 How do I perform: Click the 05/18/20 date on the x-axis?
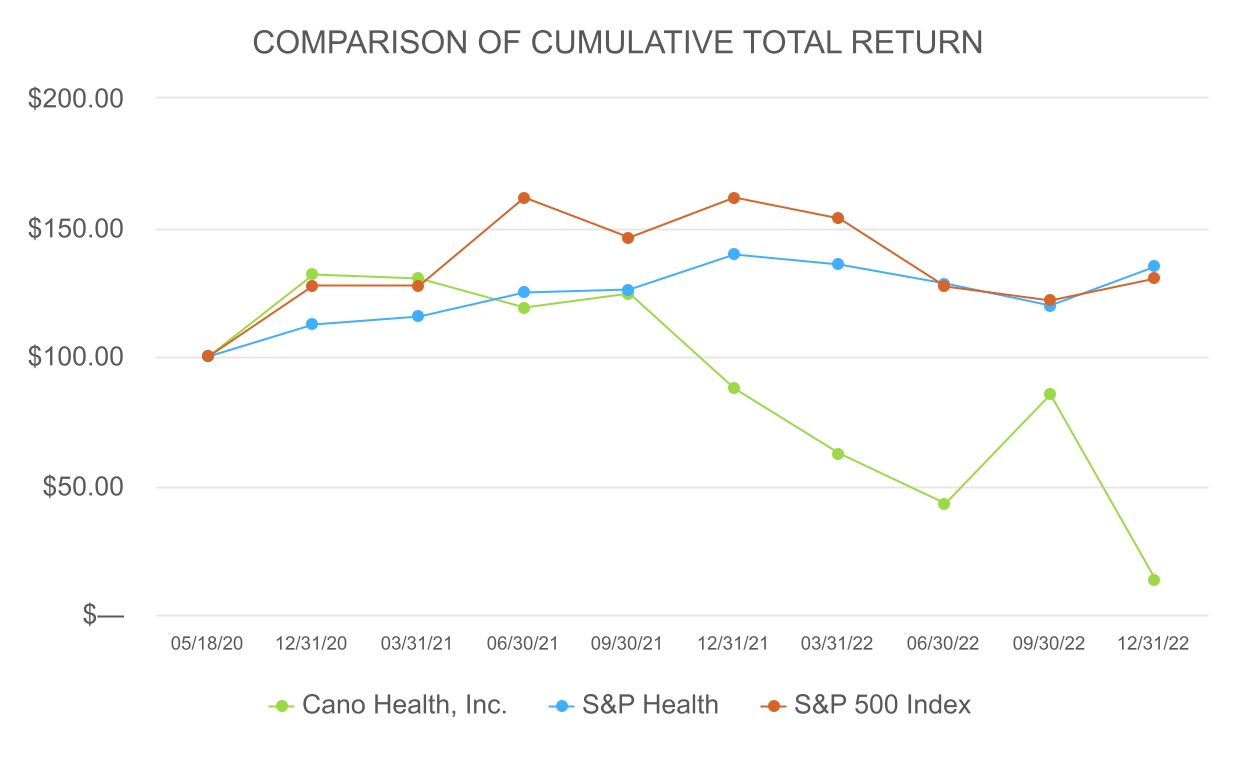[208, 644]
